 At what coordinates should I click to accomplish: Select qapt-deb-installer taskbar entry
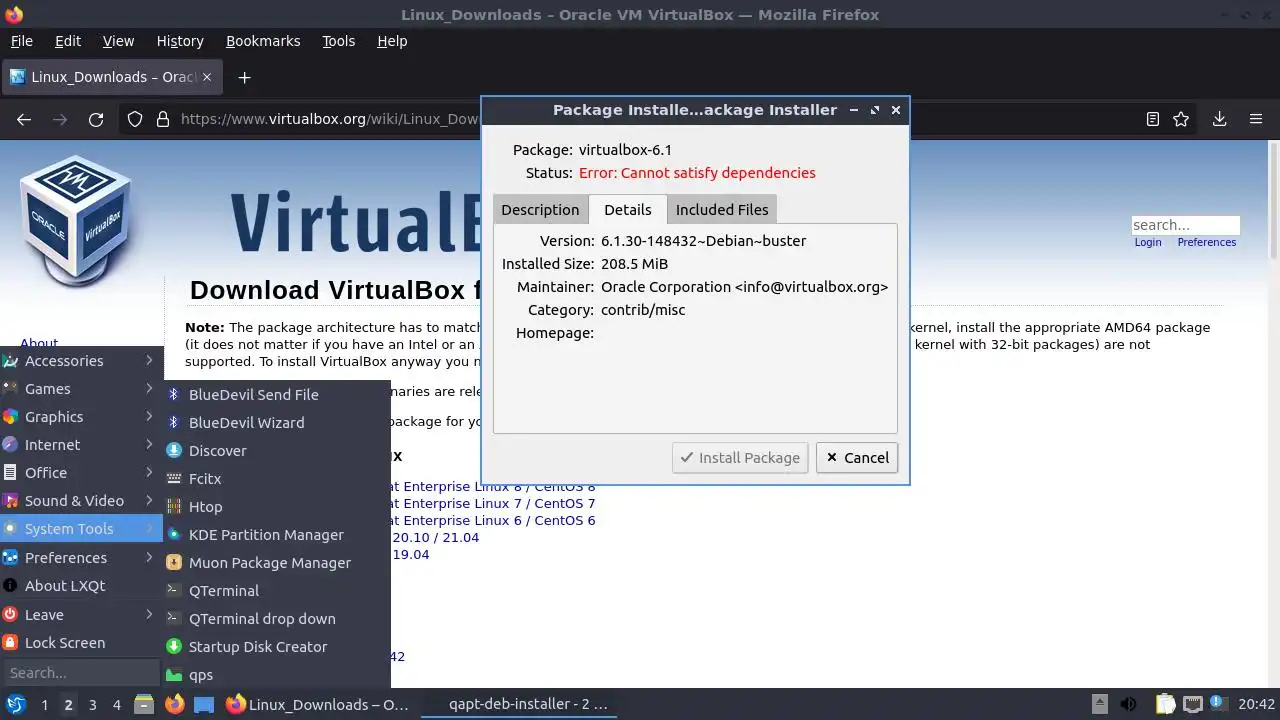517,704
